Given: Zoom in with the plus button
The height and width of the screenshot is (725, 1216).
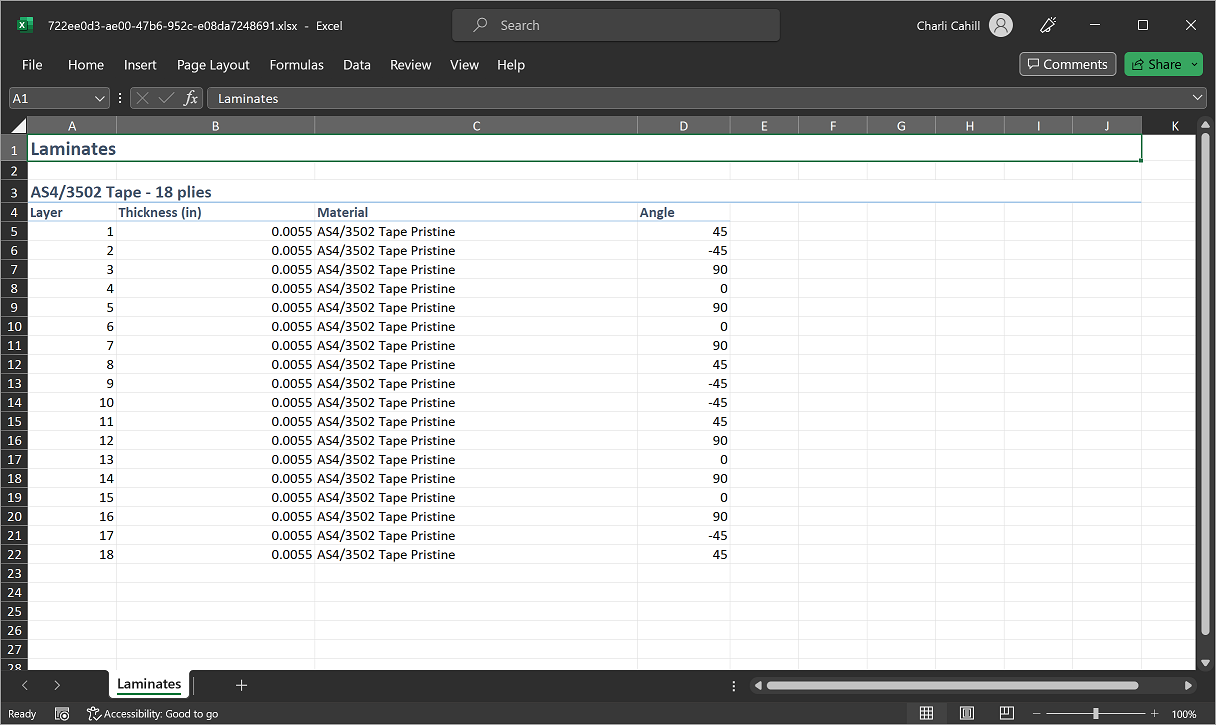Looking at the screenshot, I should 1154,714.
